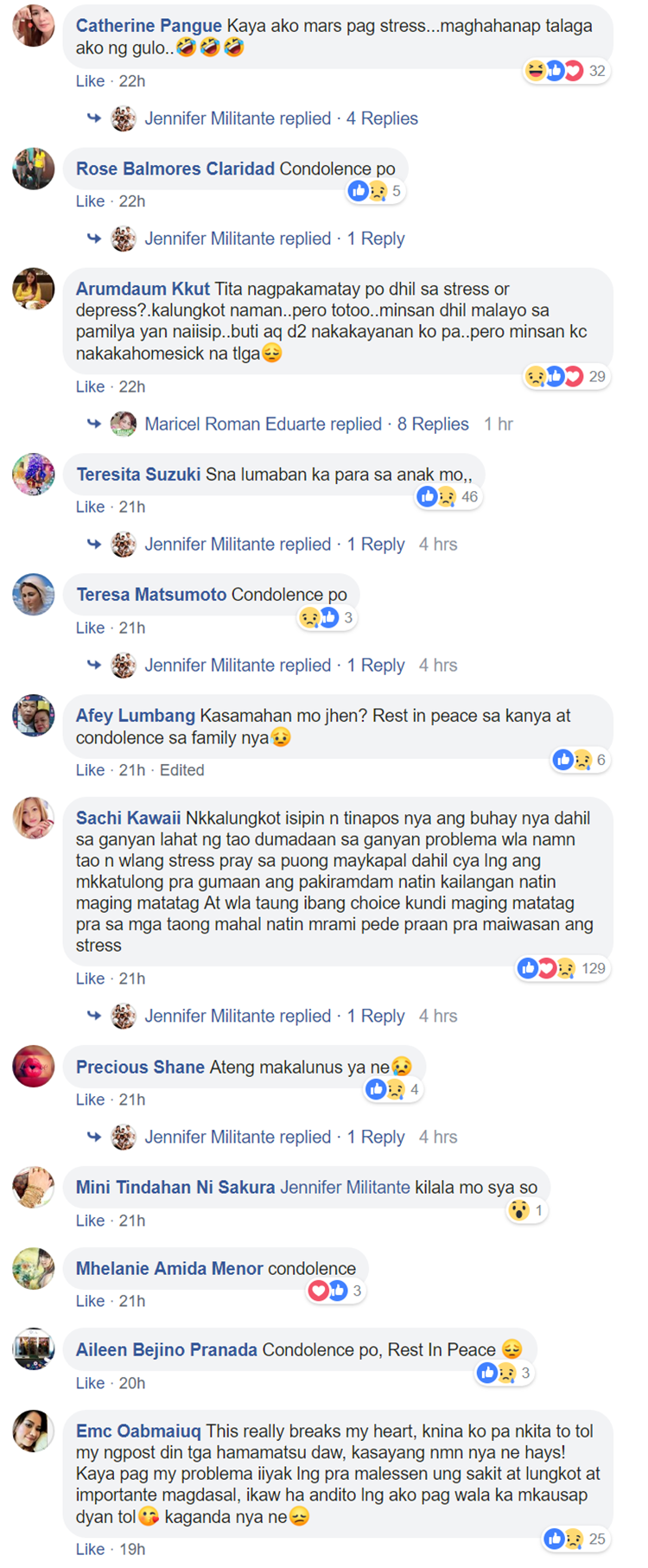Expand 4 Replies under Catherine Pangue

(x=382, y=118)
